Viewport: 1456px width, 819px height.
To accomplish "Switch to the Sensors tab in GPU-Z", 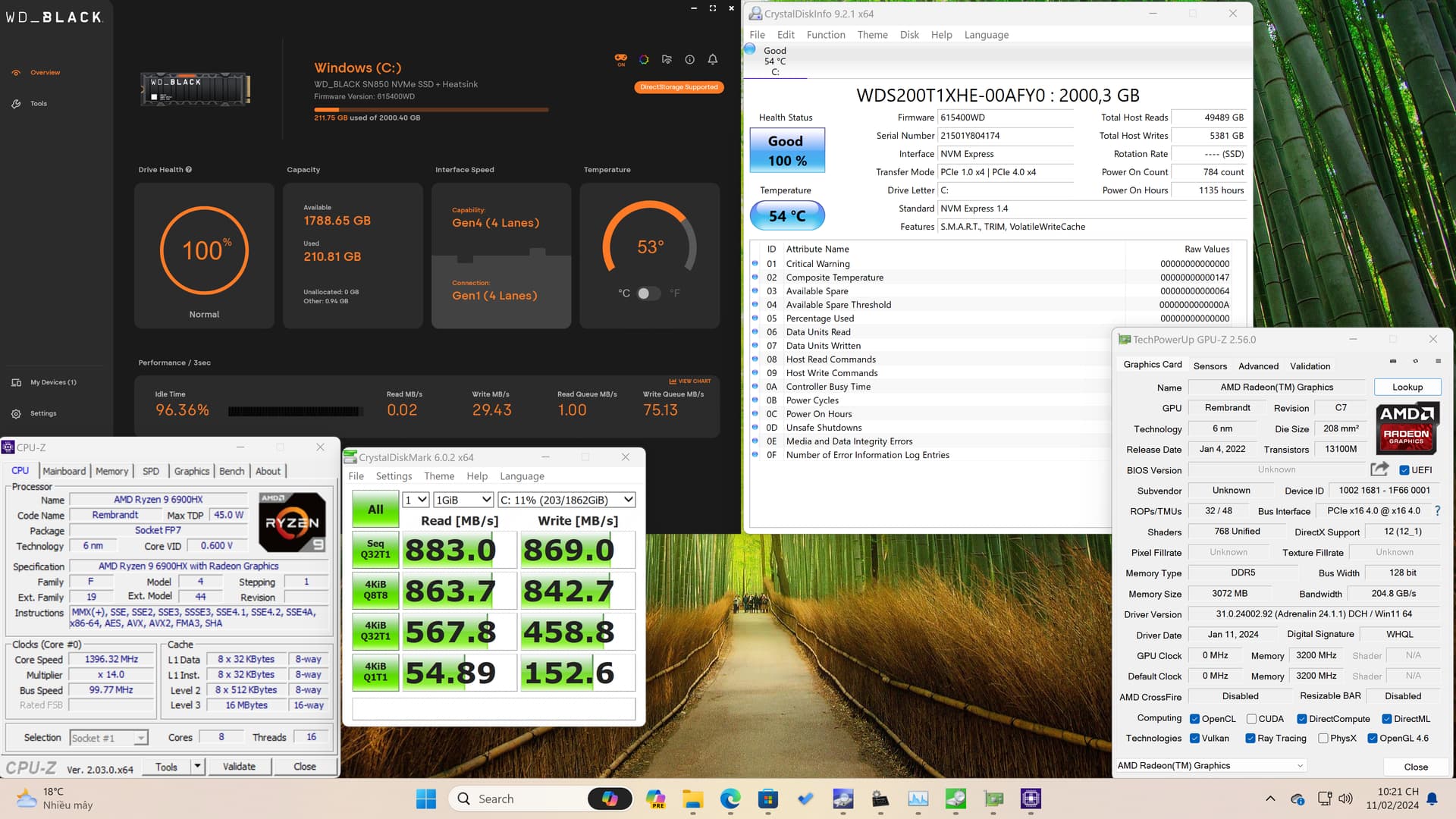I will point(1210,366).
